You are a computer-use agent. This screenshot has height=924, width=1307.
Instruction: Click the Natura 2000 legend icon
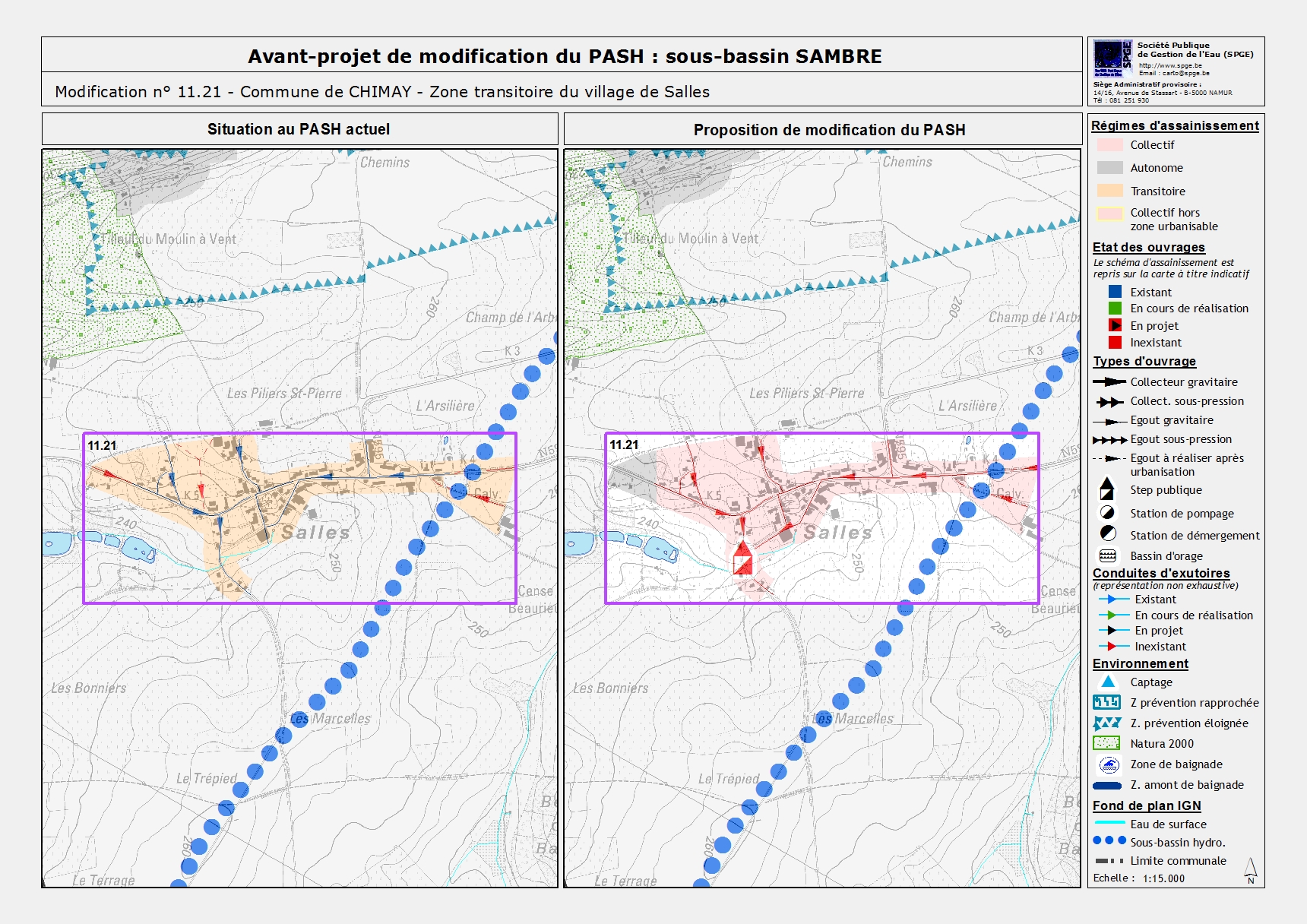coord(1107,743)
